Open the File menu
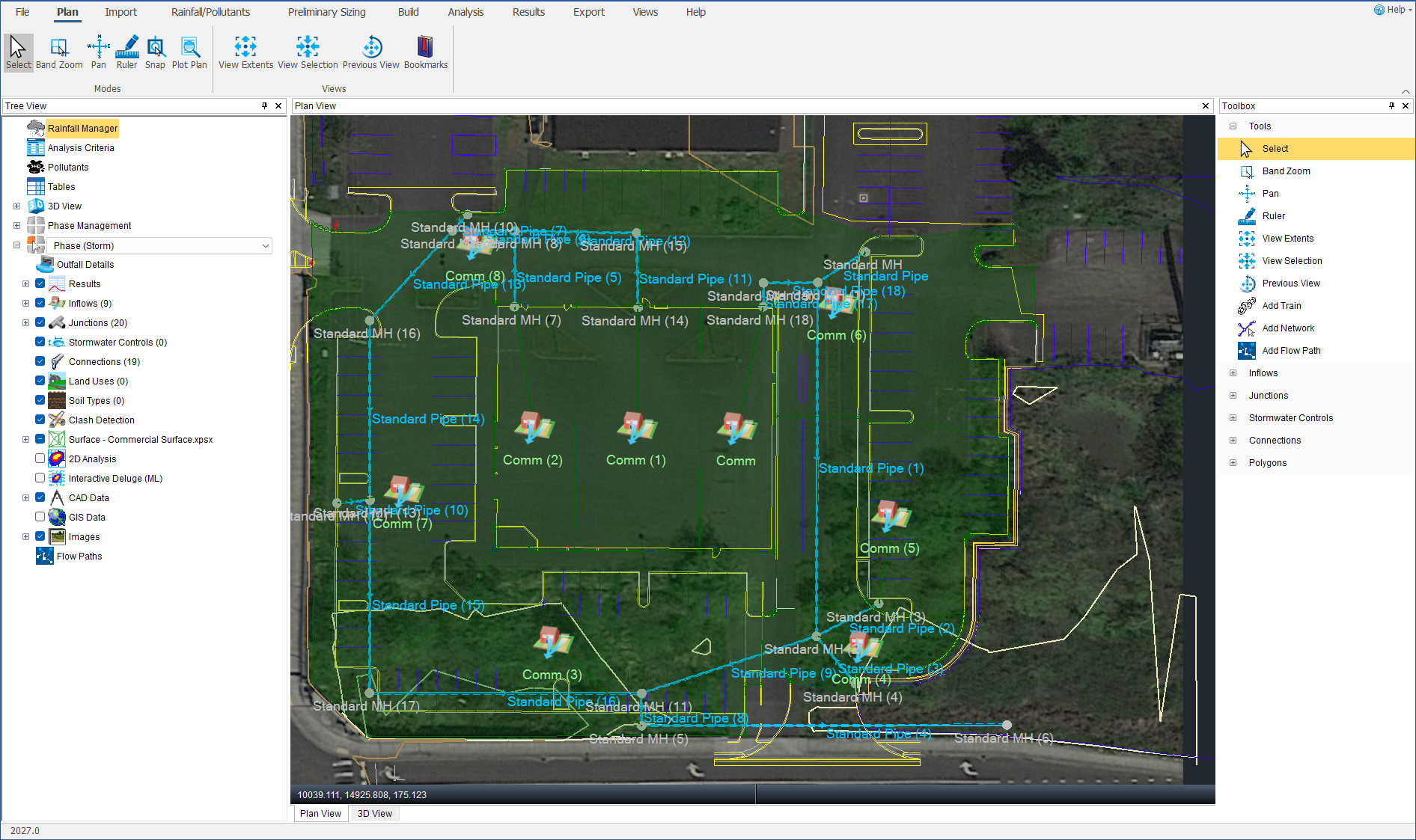The image size is (1416, 840). pos(22,12)
